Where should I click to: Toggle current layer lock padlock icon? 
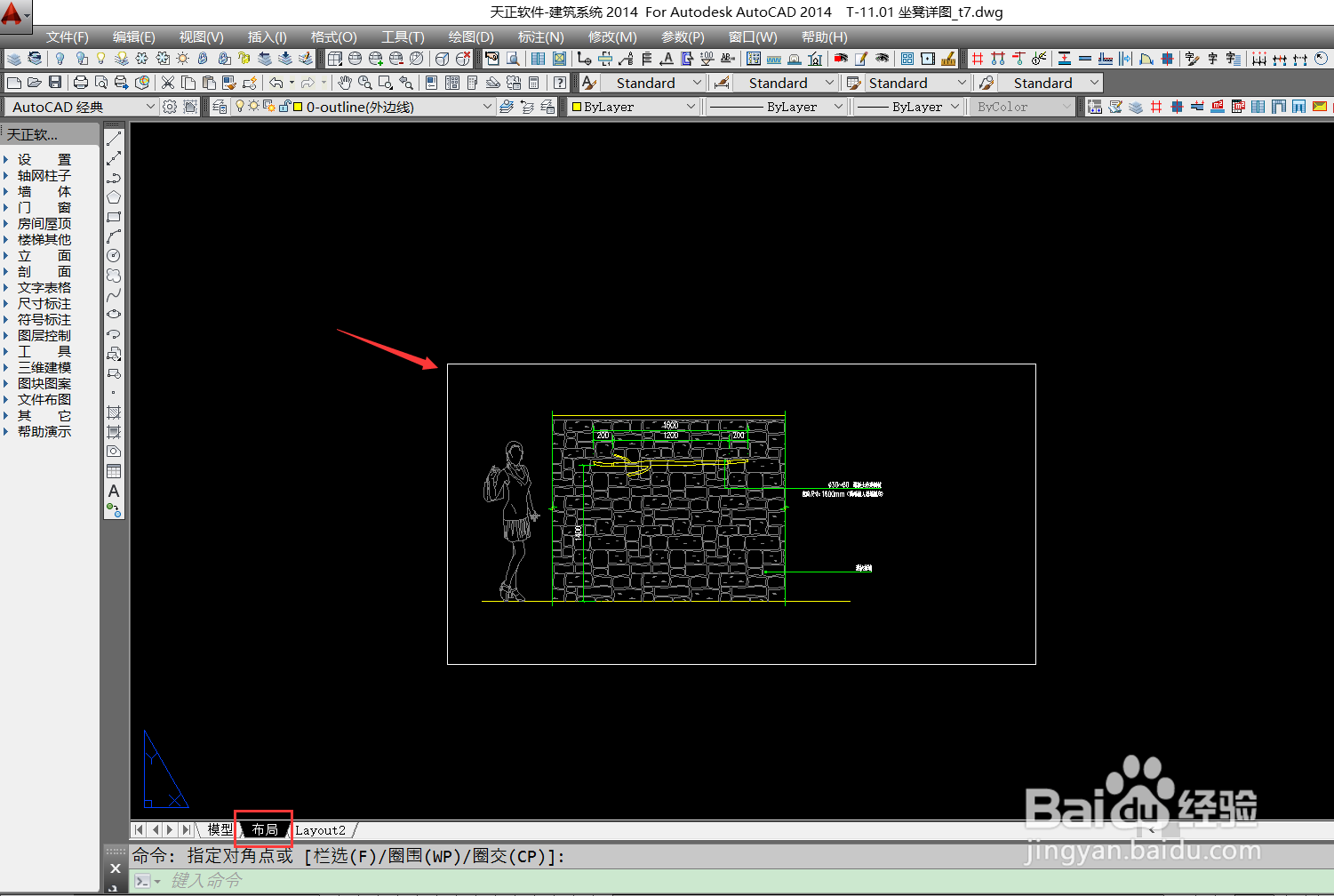(284, 107)
